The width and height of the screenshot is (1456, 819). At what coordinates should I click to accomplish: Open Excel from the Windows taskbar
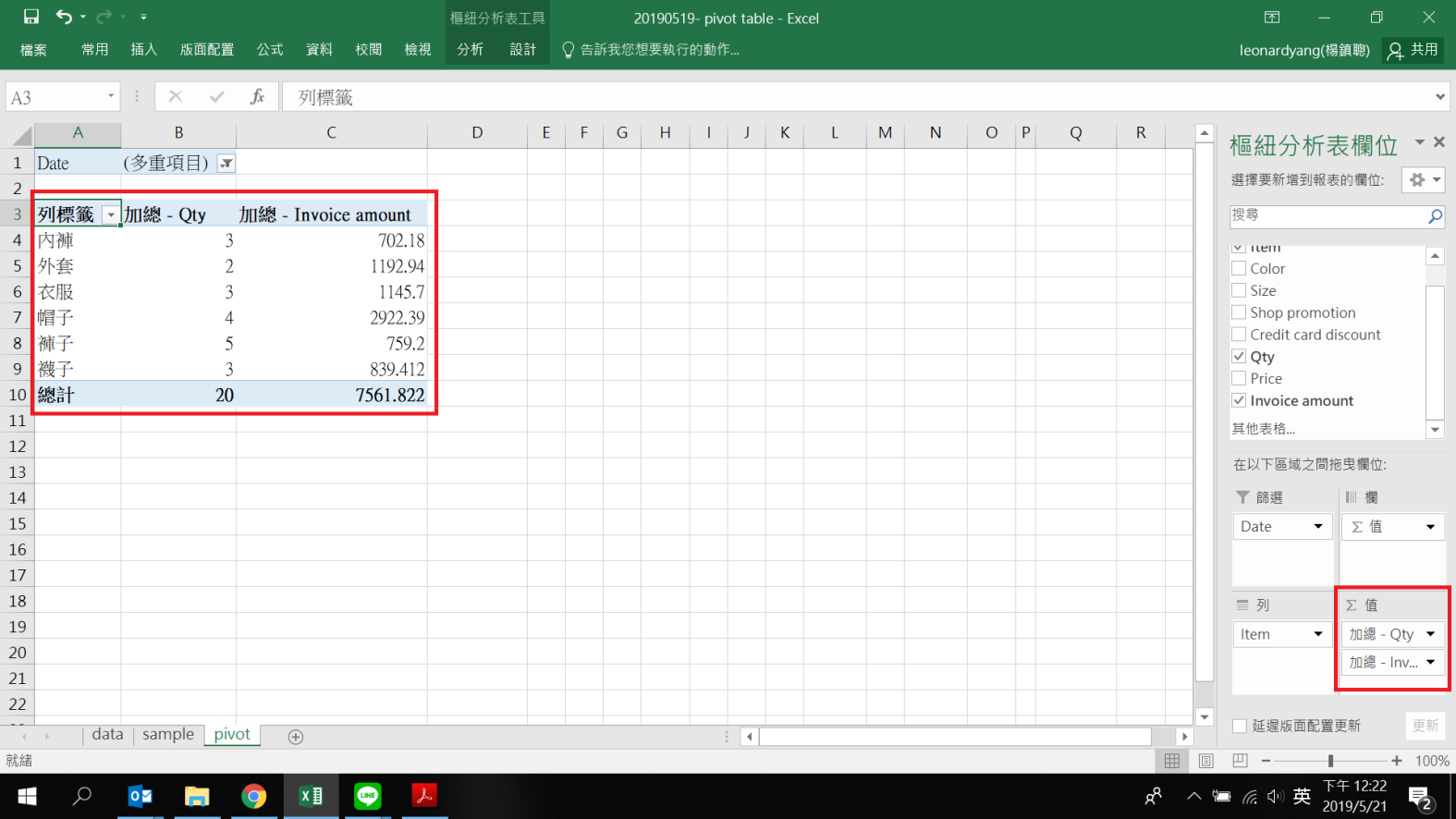tap(311, 796)
